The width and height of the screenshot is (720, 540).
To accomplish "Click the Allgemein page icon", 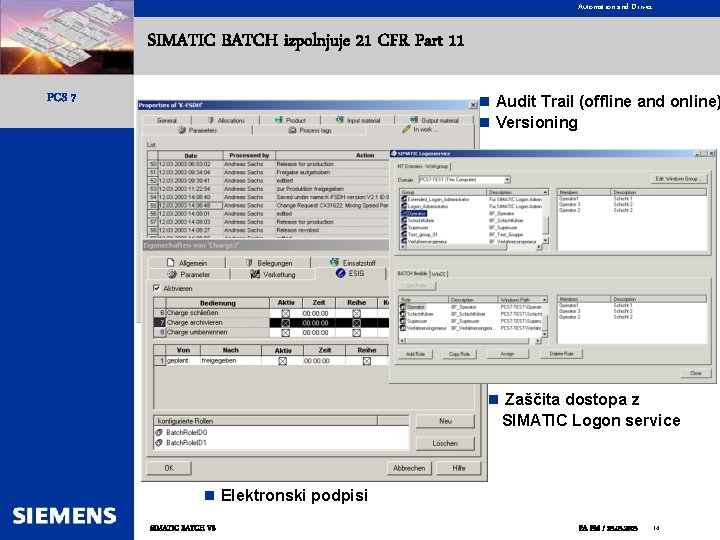I will click(x=170, y=263).
